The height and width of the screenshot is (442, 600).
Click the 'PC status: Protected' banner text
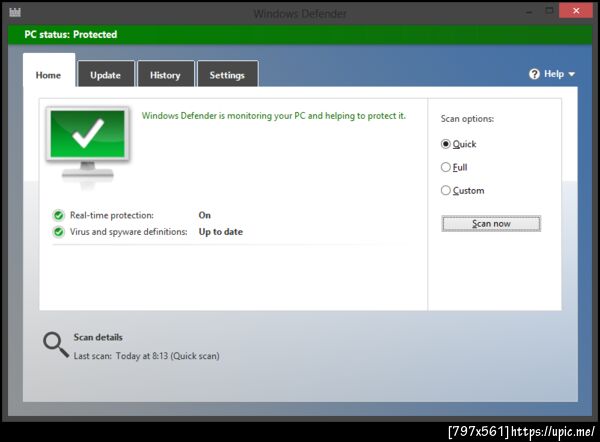click(71, 34)
